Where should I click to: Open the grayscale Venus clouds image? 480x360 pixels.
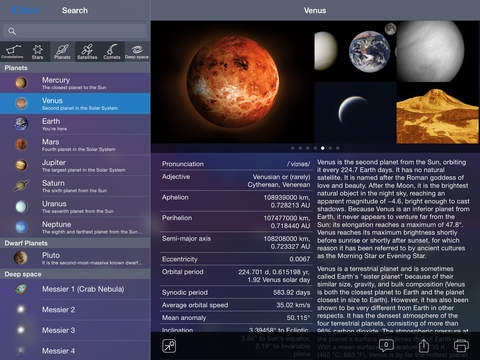438,52
